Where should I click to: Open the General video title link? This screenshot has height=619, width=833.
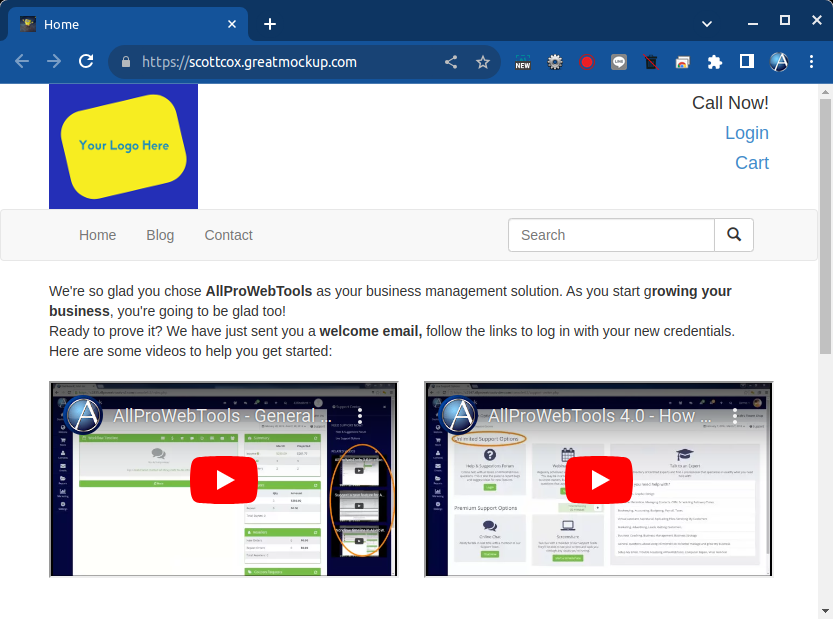coord(222,416)
